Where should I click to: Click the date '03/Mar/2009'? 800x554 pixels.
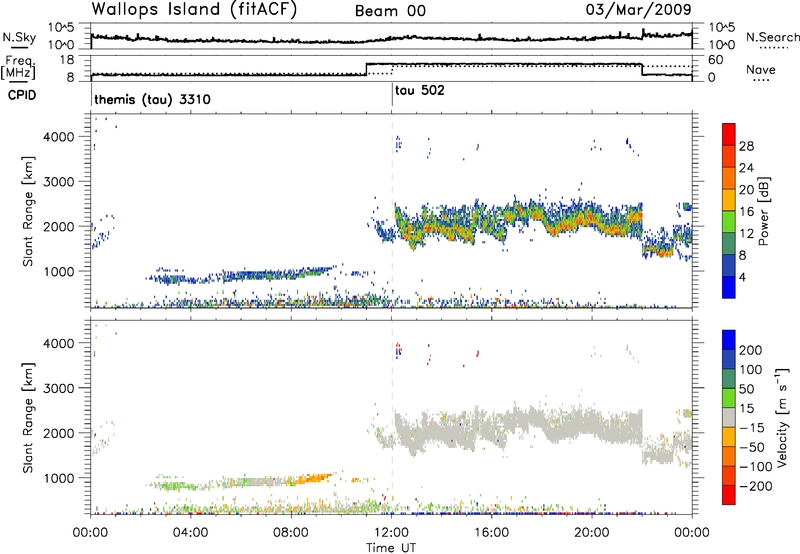(x=638, y=9)
